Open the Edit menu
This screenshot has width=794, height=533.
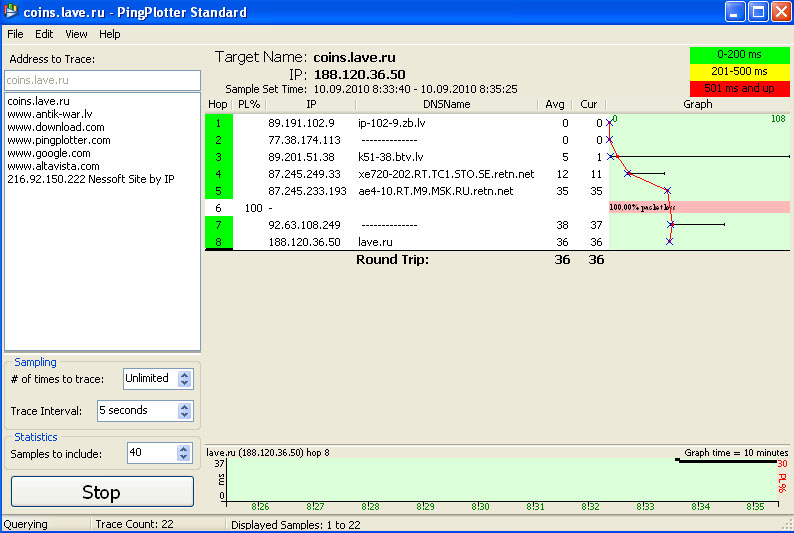[x=44, y=34]
